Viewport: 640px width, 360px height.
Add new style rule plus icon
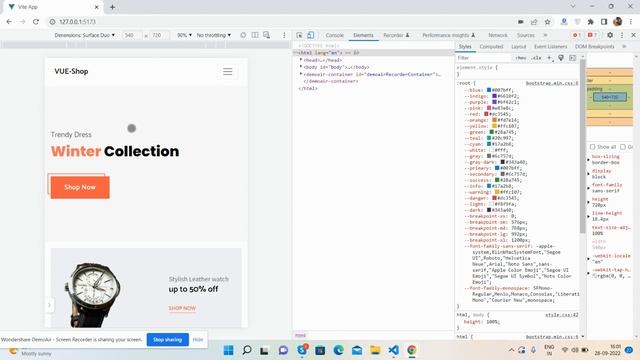[x=549, y=58]
